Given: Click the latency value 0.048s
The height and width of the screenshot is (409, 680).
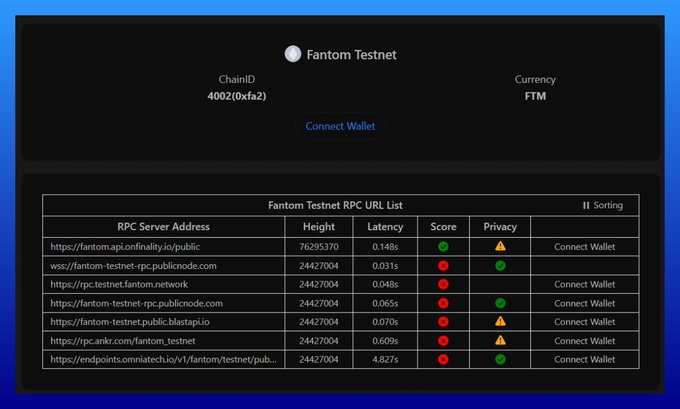Looking at the screenshot, I should [x=385, y=285].
